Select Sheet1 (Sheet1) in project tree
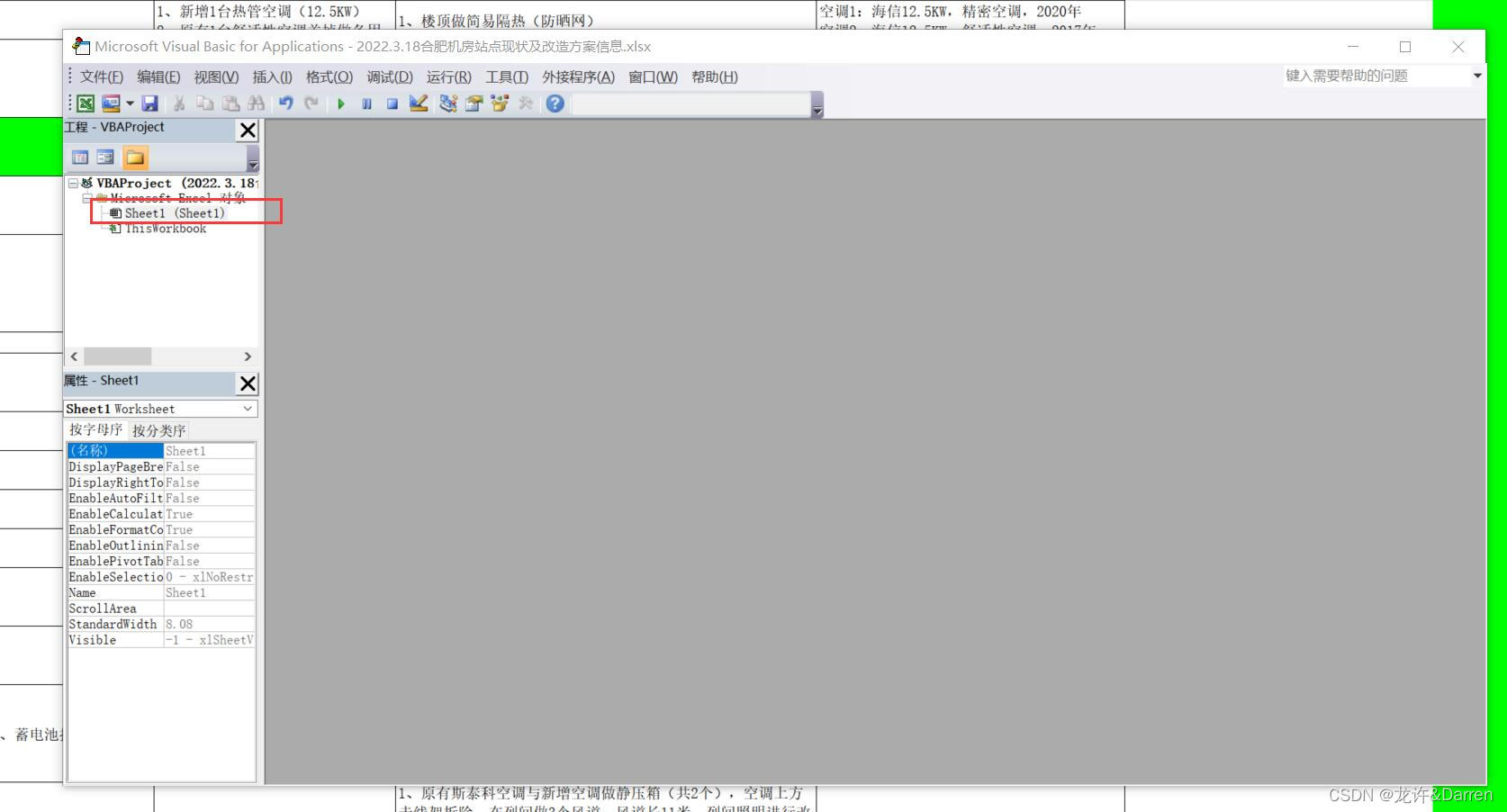The width and height of the screenshot is (1507, 812). pyautogui.click(x=175, y=213)
